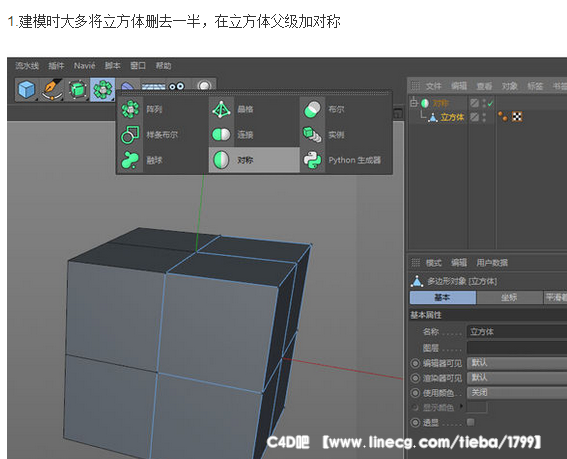The width and height of the screenshot is (567, 459).
Task: Click the floor stripes toolbar icon
Action: [x=153, y=86]
